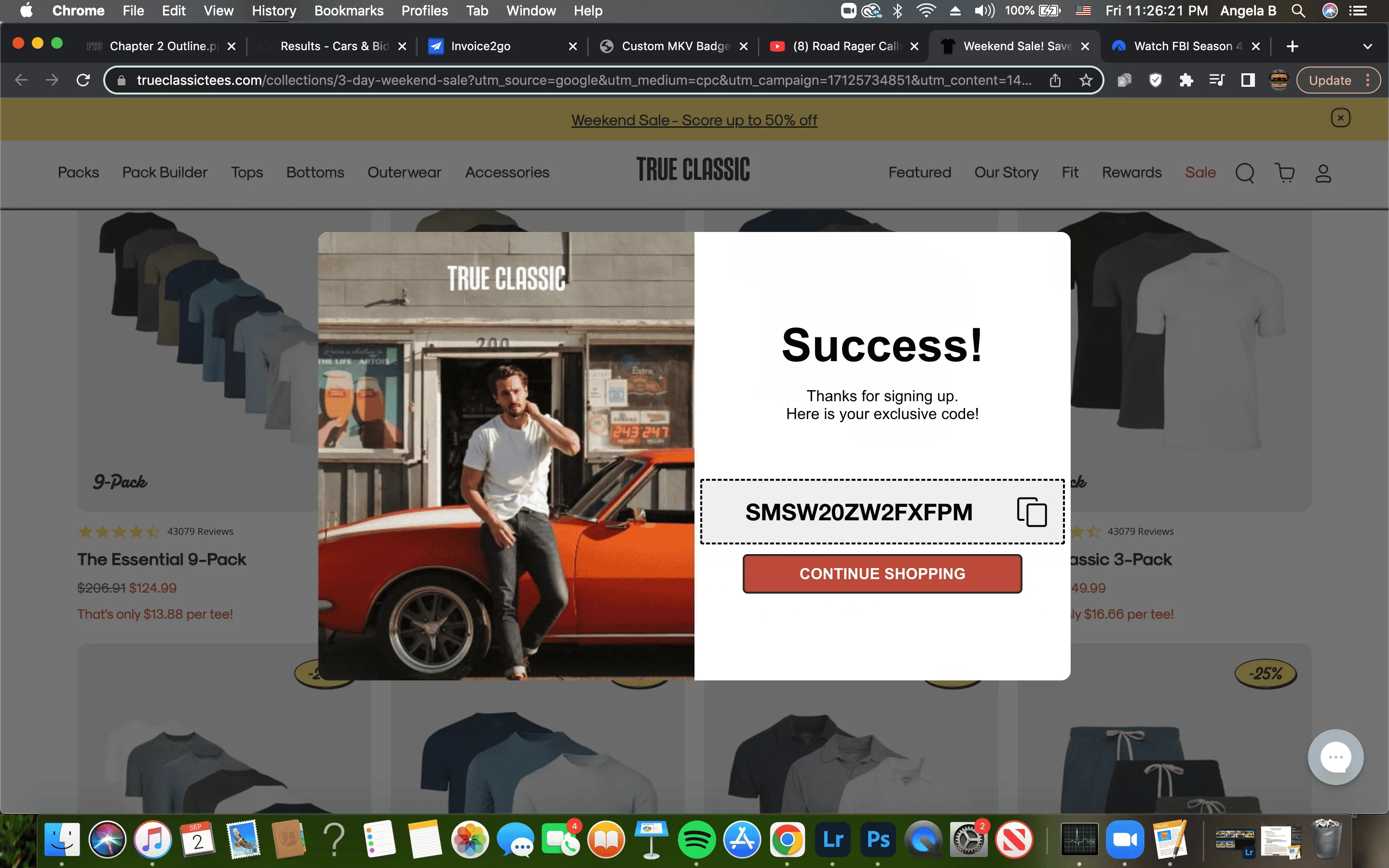Open the macOS Wi-Fi status menu

(926, 10)
